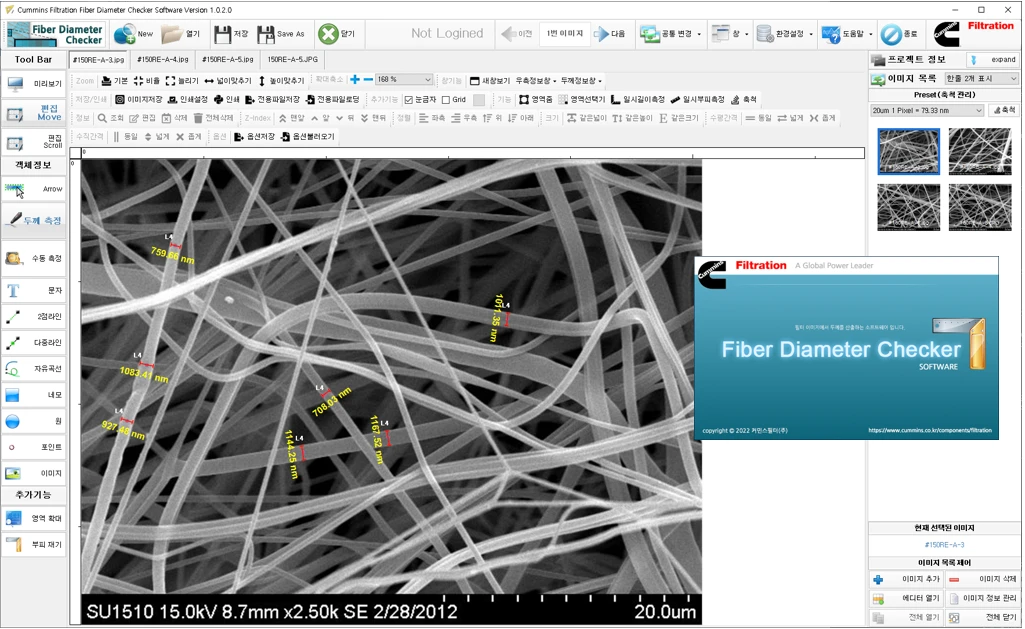This screenshot has width=1025, height=629.
Task: Open the 우측정보창 dropdown
Action: (535, 80)
